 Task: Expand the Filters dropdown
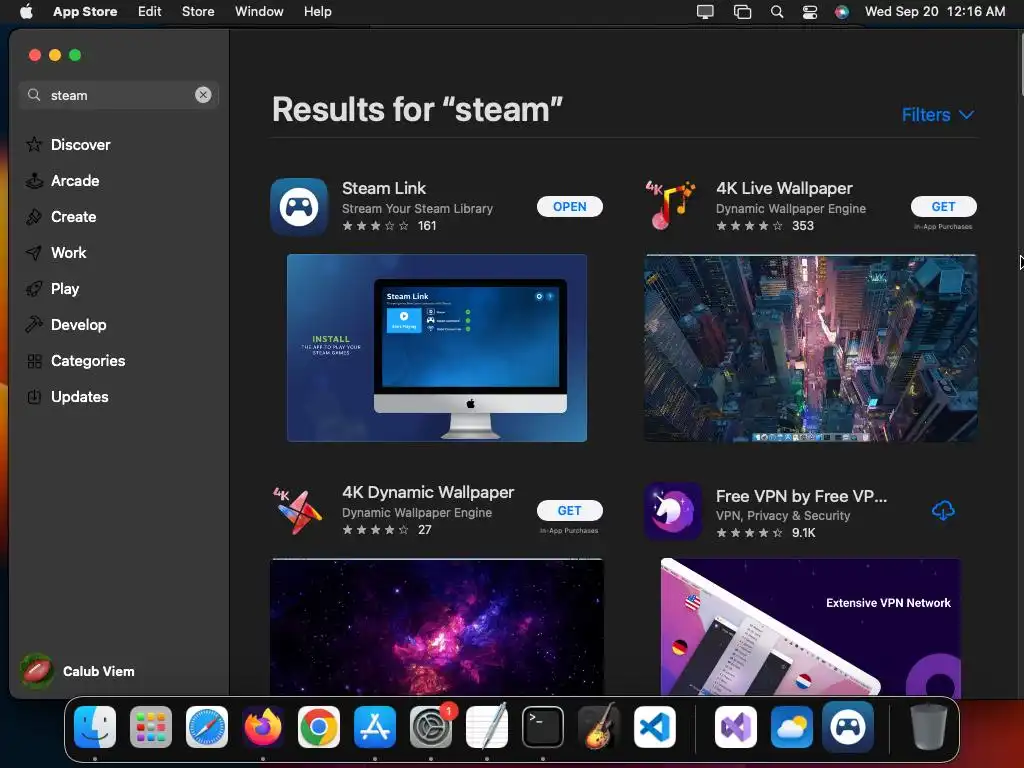938,115
